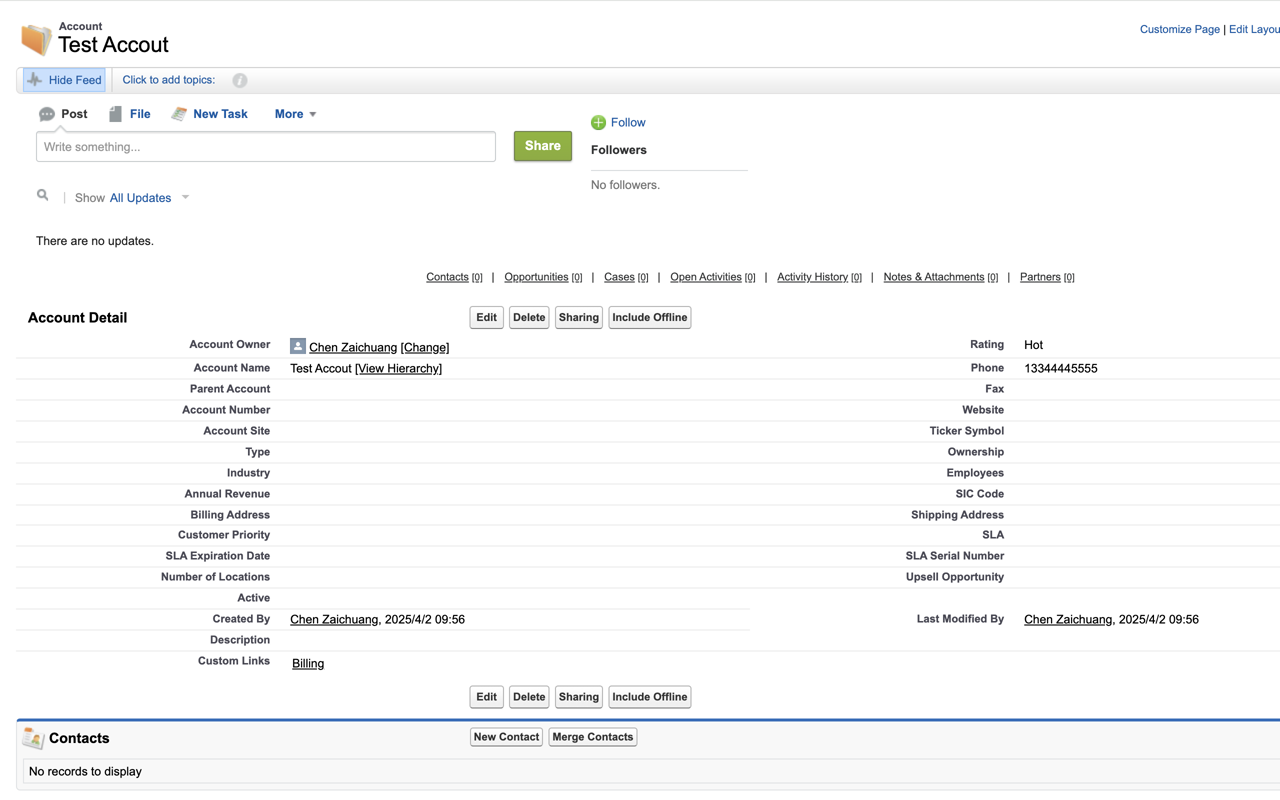Click inside the Write something field

(x=265, y=146)
